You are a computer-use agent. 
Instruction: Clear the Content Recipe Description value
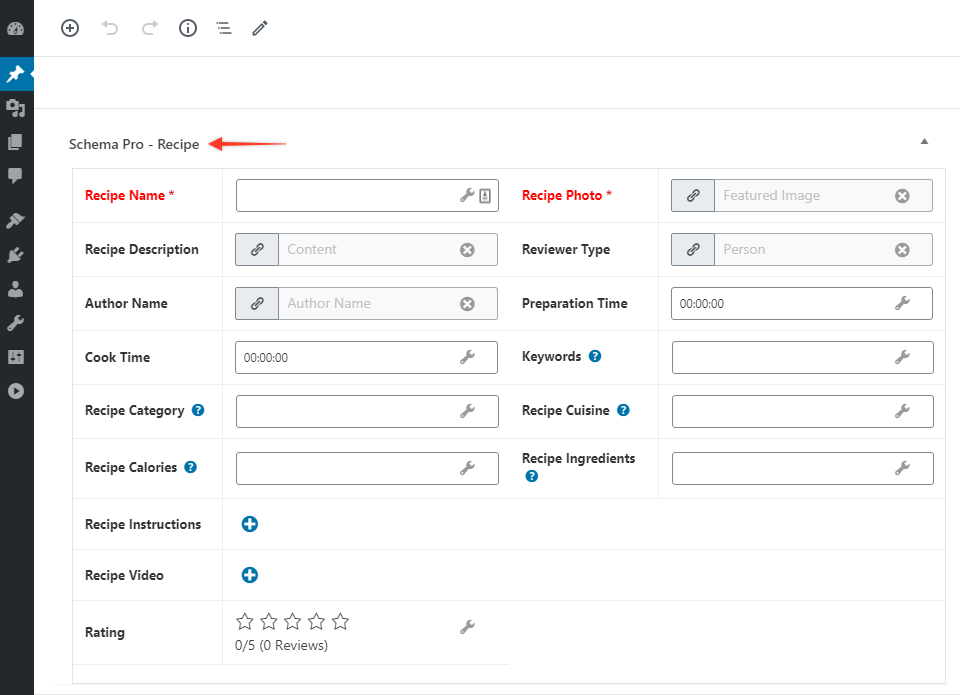467,250
